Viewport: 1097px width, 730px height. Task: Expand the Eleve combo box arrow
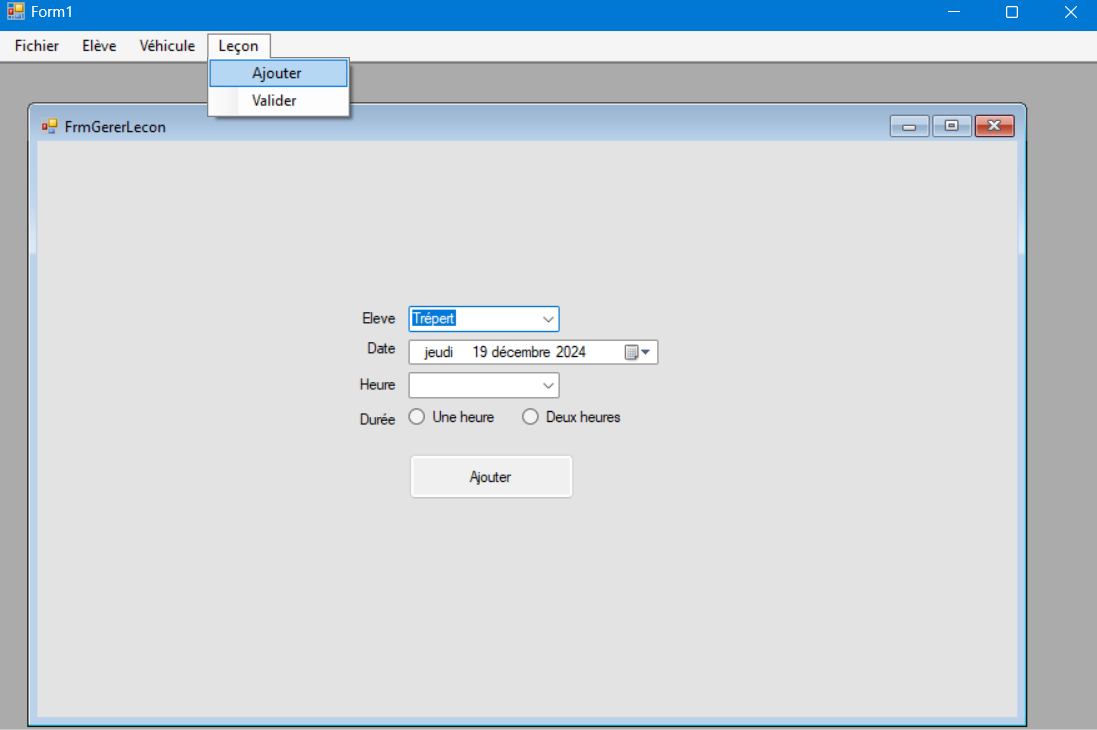548,319
